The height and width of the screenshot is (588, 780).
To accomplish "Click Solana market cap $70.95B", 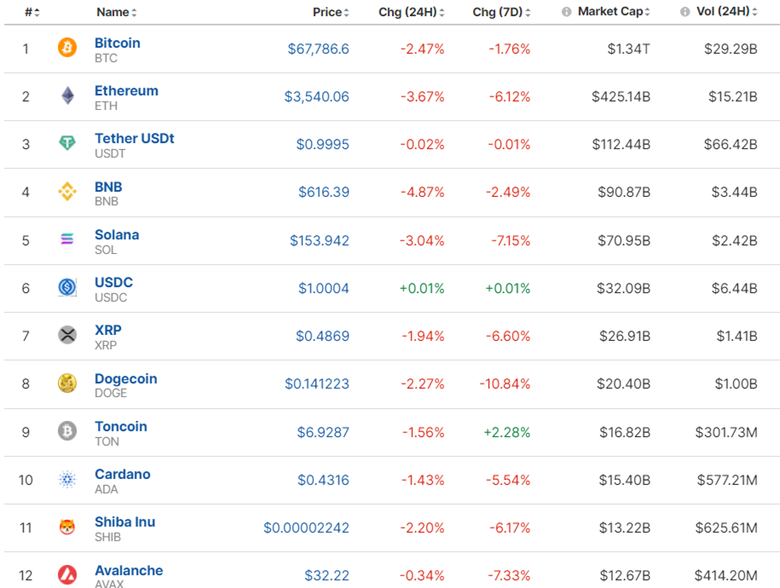I will coord(624,241).
